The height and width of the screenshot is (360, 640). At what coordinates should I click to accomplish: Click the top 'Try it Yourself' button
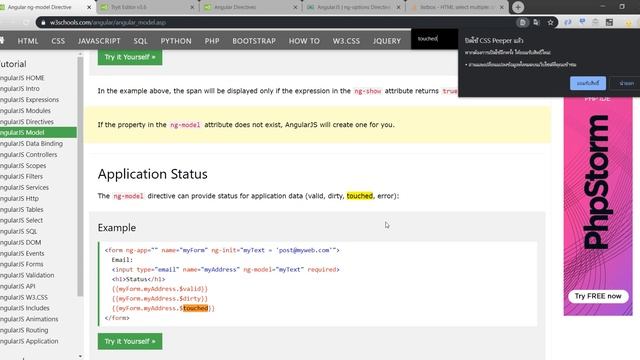coord(130,57)
